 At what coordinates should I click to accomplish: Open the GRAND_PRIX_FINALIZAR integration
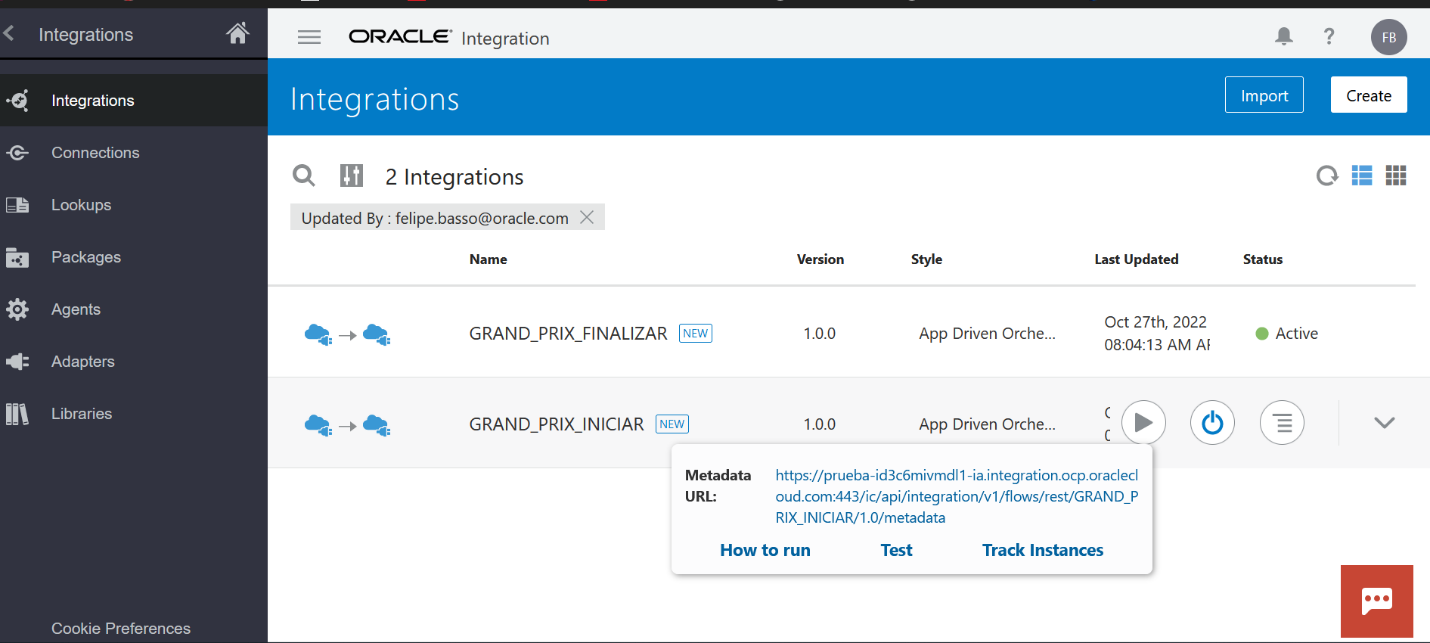568,334
